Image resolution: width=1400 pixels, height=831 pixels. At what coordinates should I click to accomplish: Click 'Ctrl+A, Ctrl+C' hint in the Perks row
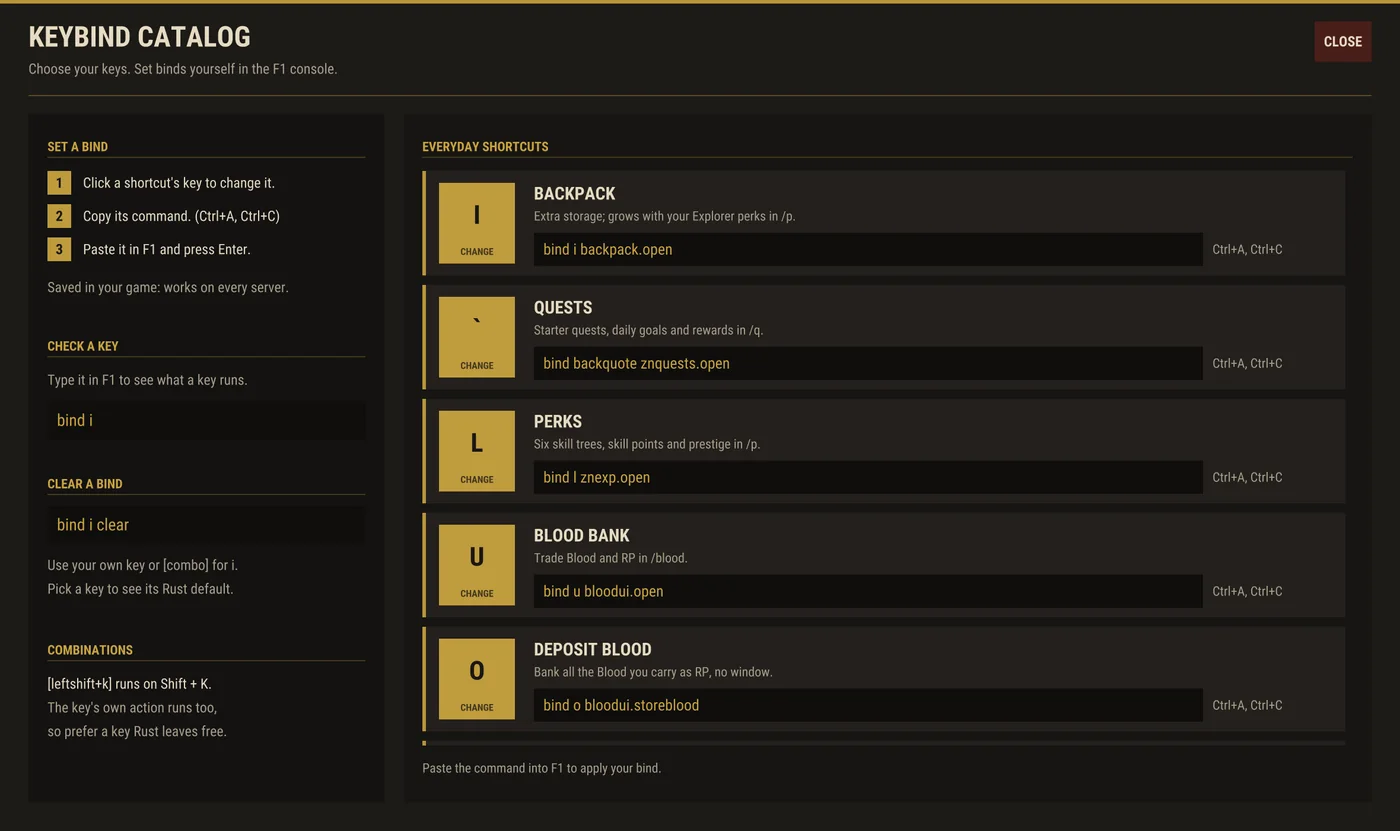click(x=1247, y=478)
